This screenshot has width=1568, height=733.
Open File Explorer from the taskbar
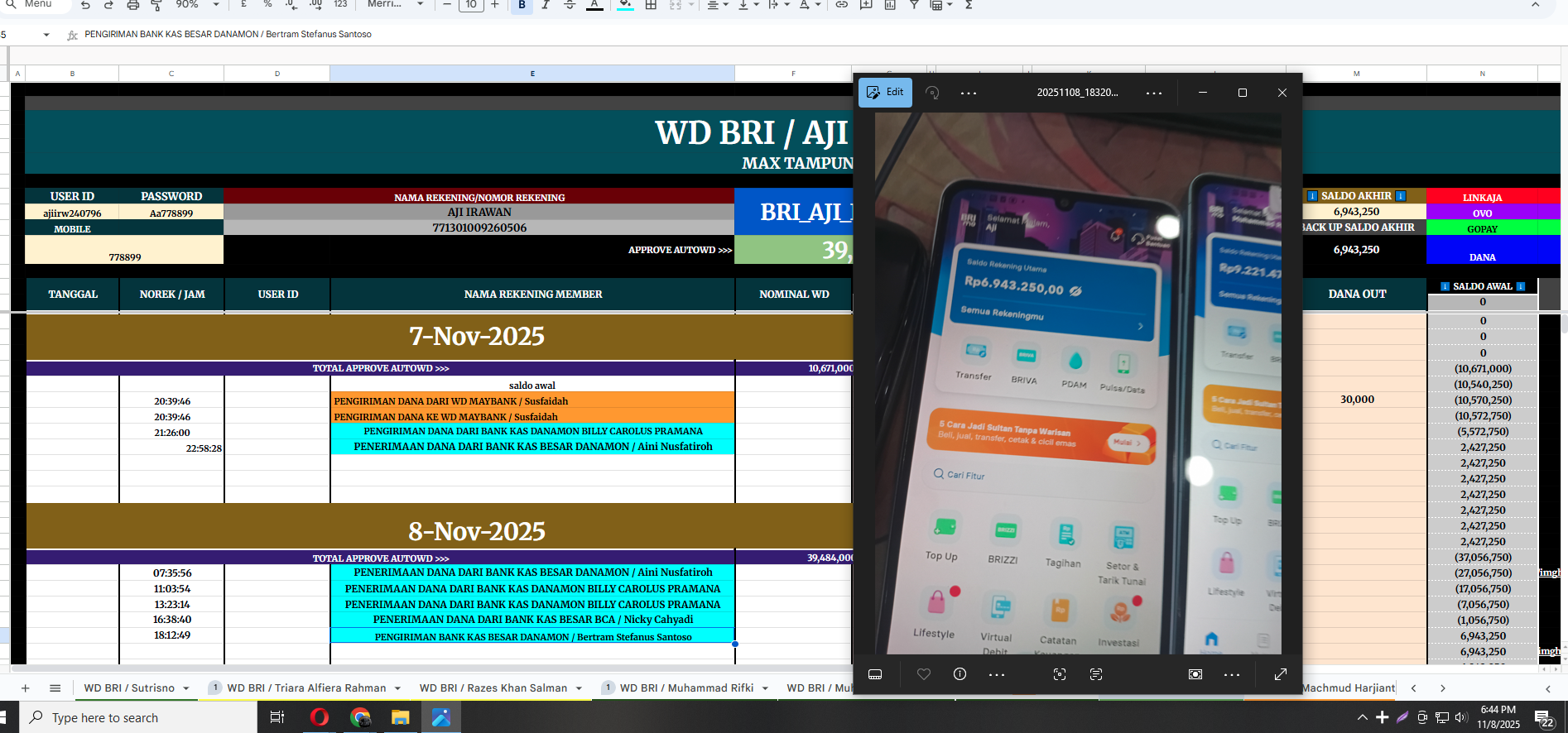pos(401,717)
